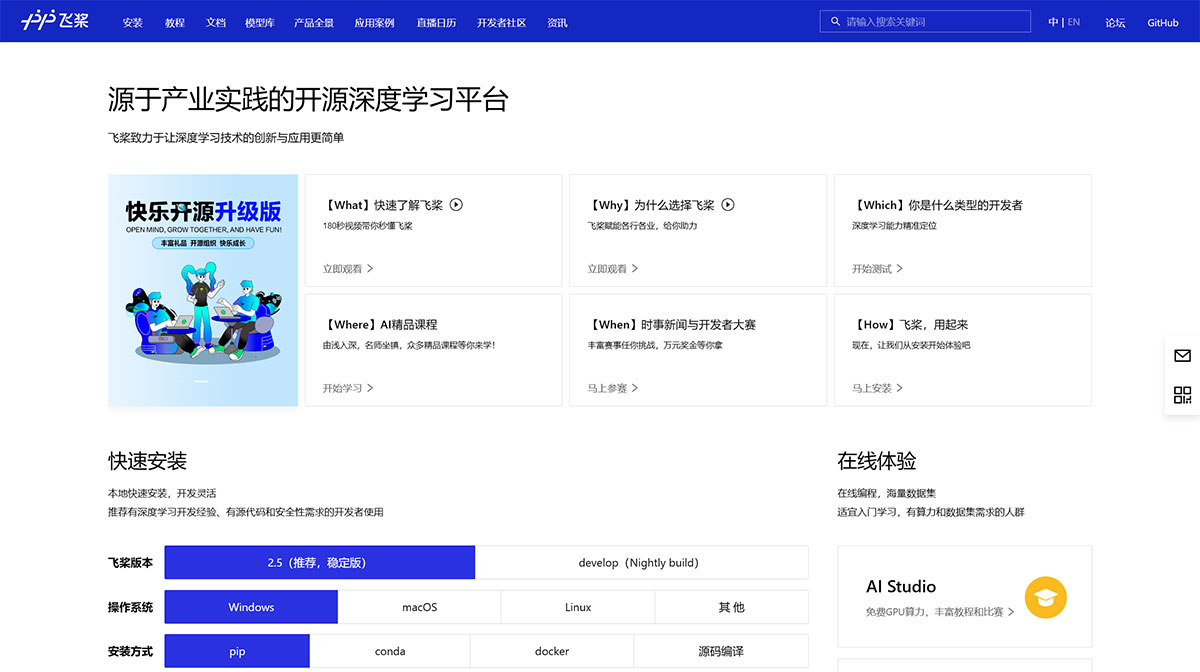Open the 应用案例 menu item
The height and width of the screenshot is (672, 1200).
coord(375,22)
